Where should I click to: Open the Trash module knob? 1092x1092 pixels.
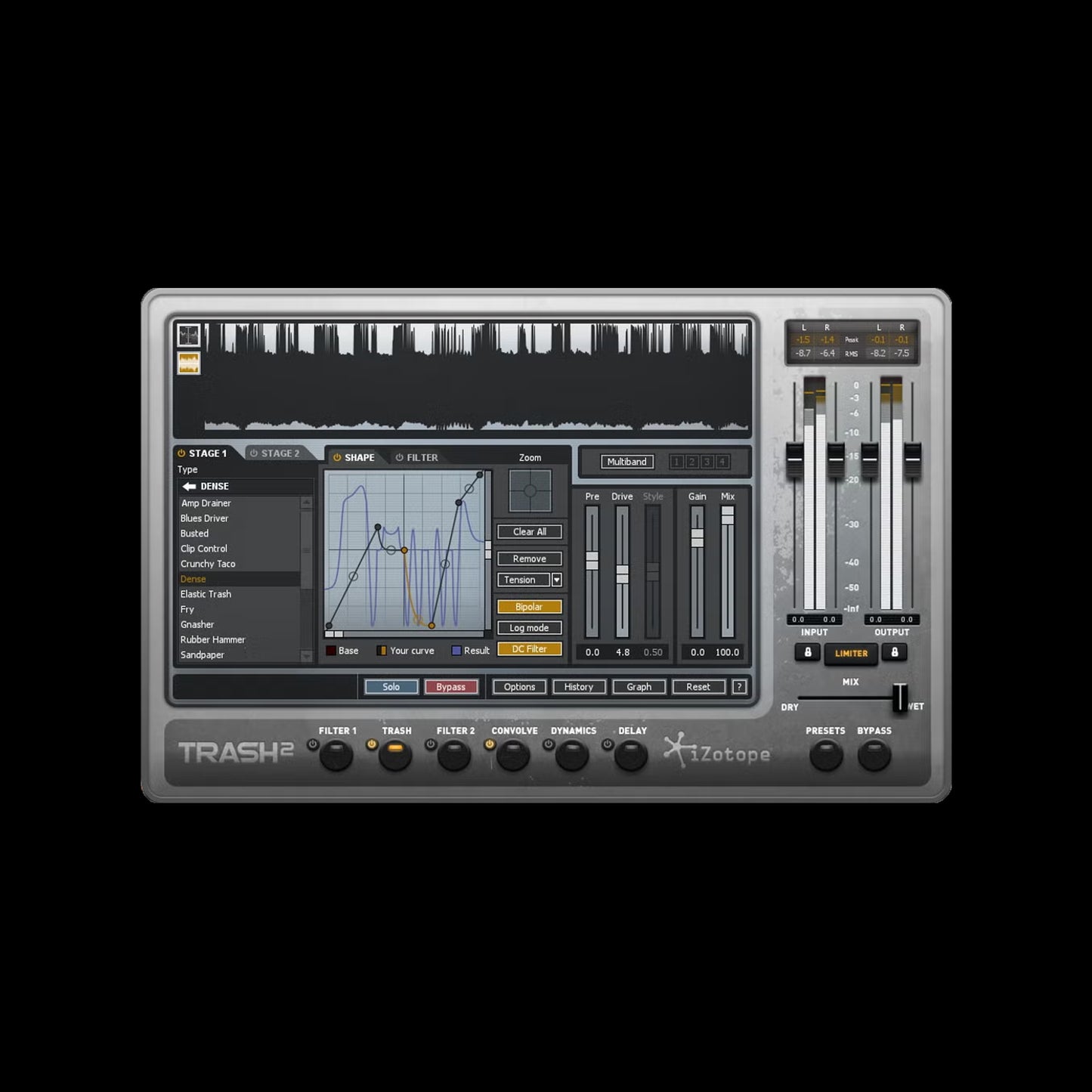395,755
